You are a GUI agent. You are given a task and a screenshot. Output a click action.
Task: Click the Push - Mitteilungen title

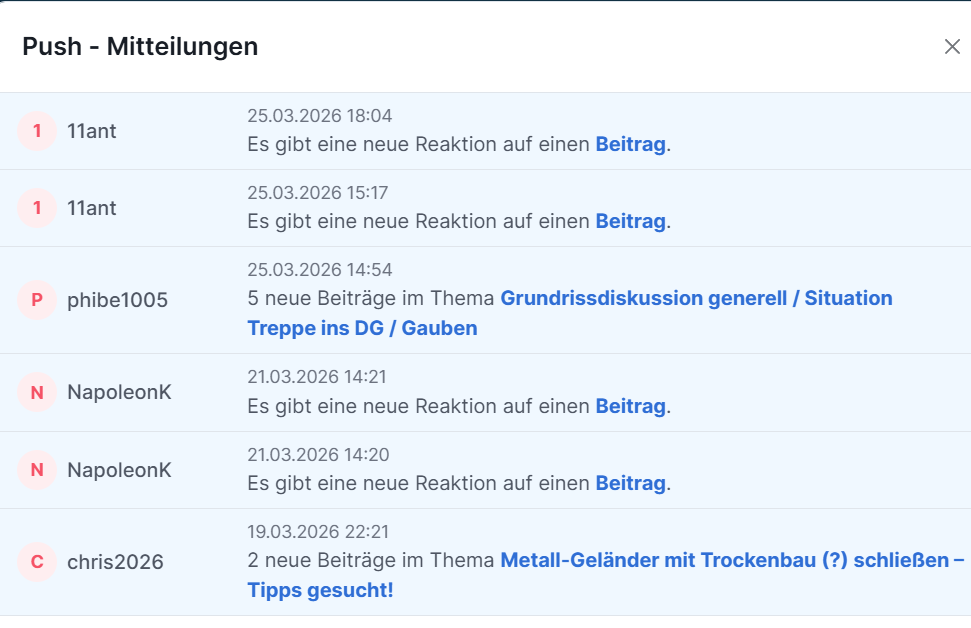click(140, 46)
